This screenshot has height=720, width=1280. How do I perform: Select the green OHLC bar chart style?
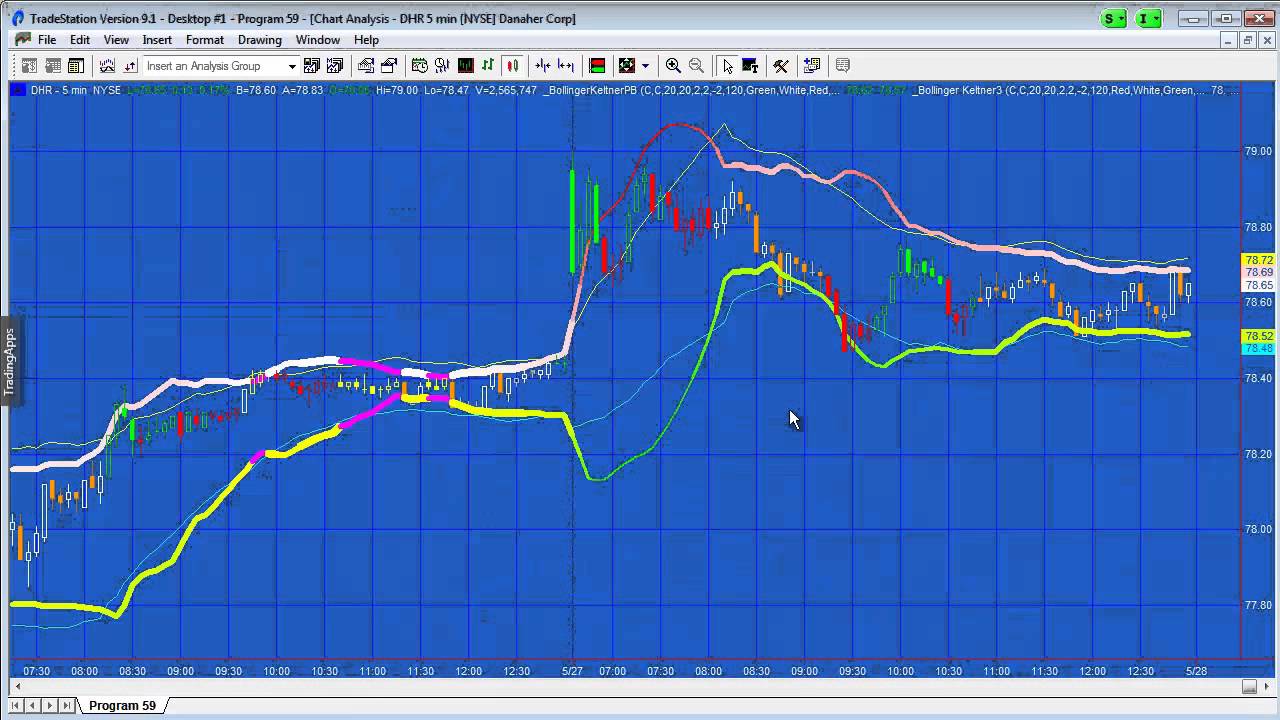tap(488, 66)
